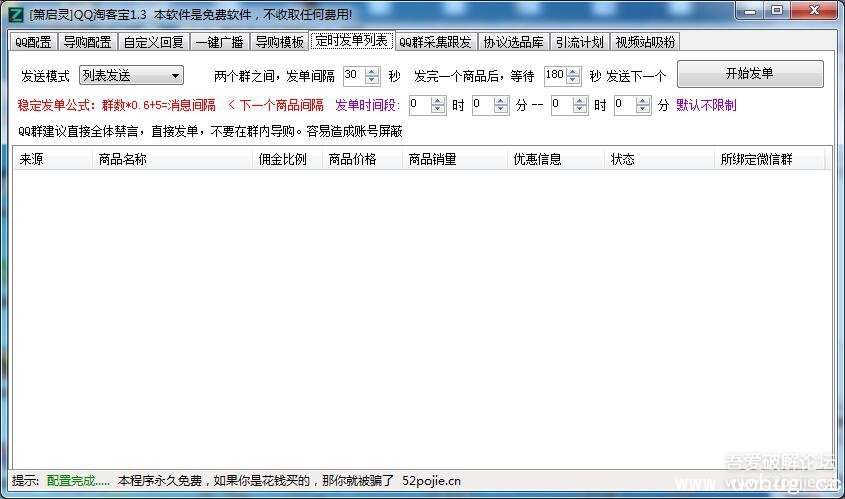The height and width of the screenshot is (499, 845).
Task: Click the 发单时间段 label
Action: point(368,105)
